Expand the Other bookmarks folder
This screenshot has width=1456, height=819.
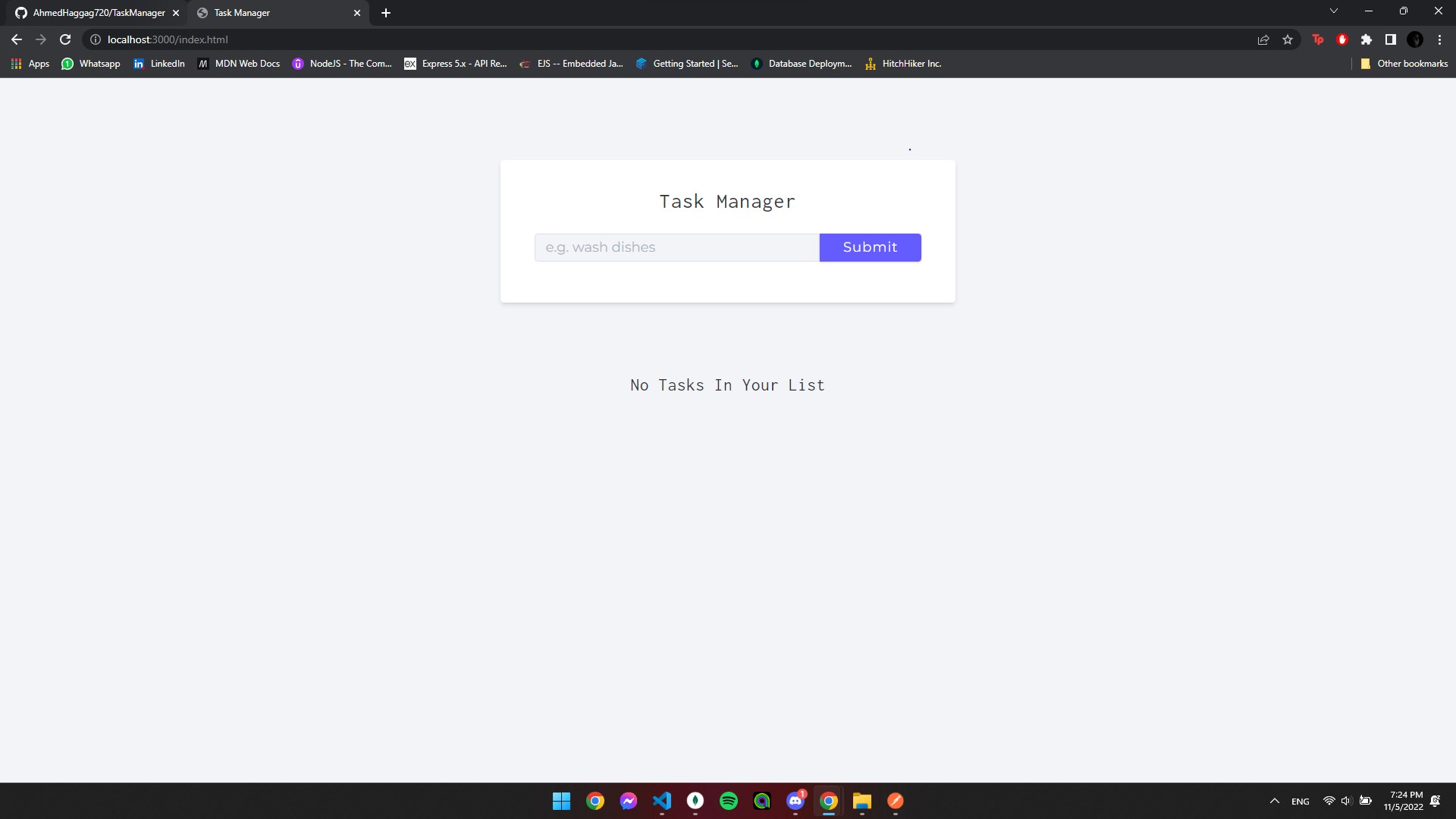pyautogui.click(x=1404, y=64)
